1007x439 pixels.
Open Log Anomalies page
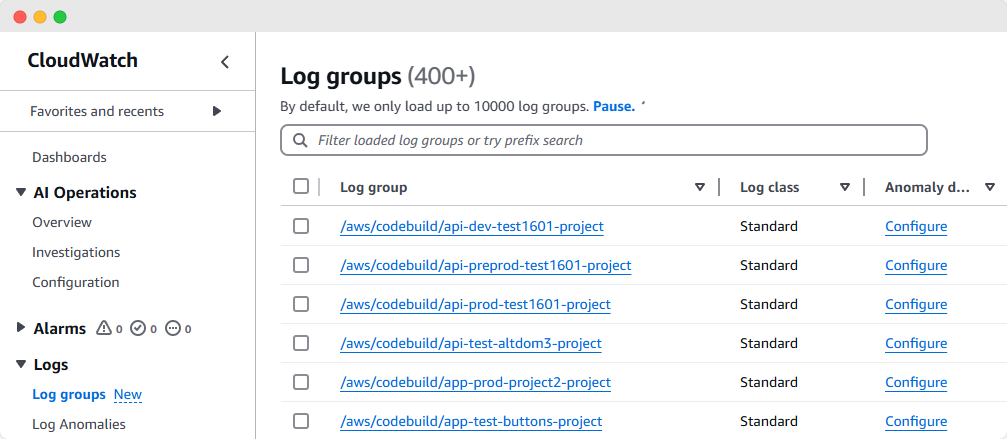click(x=79, y=424)
